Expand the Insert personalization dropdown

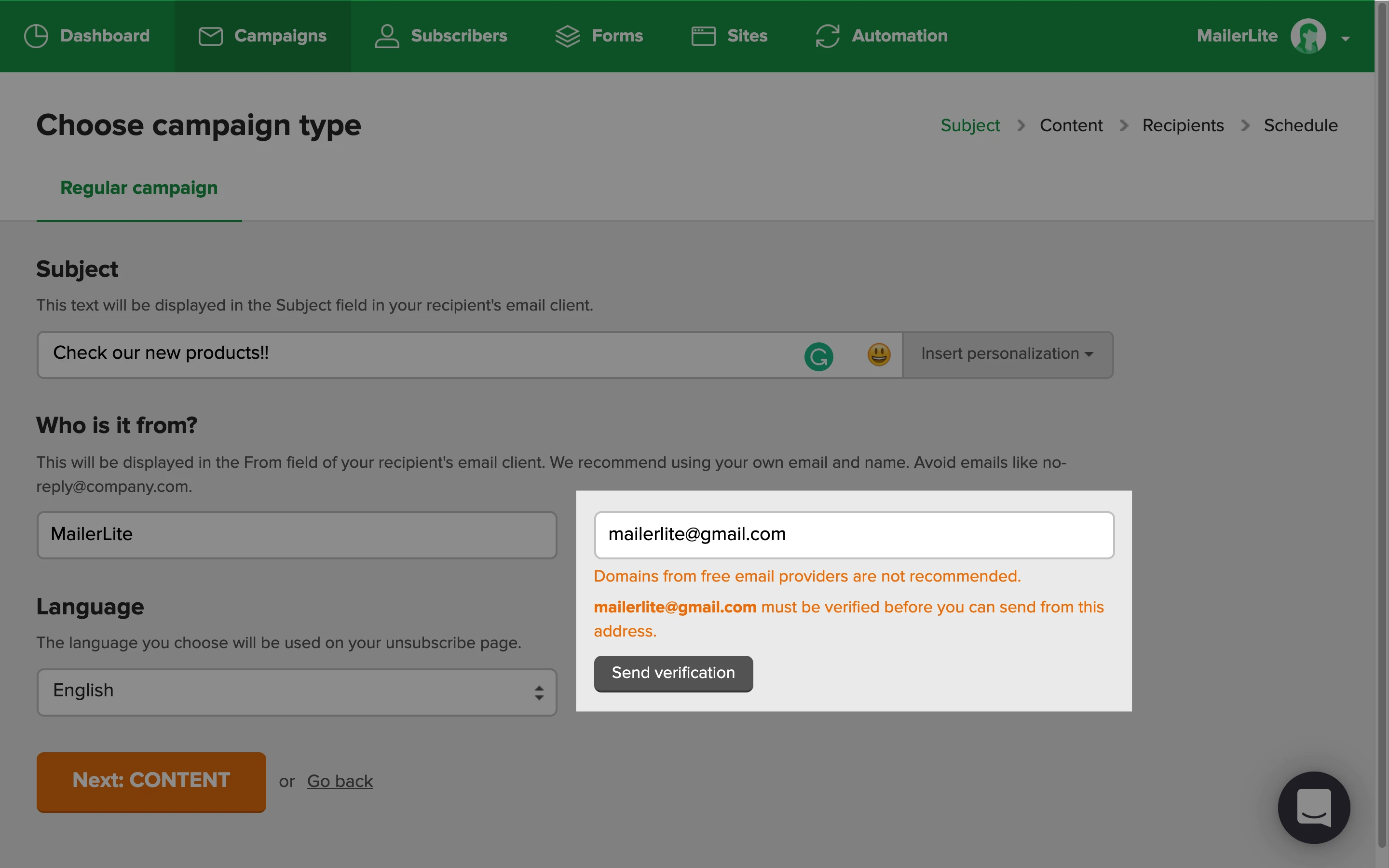click(1008, 354)
